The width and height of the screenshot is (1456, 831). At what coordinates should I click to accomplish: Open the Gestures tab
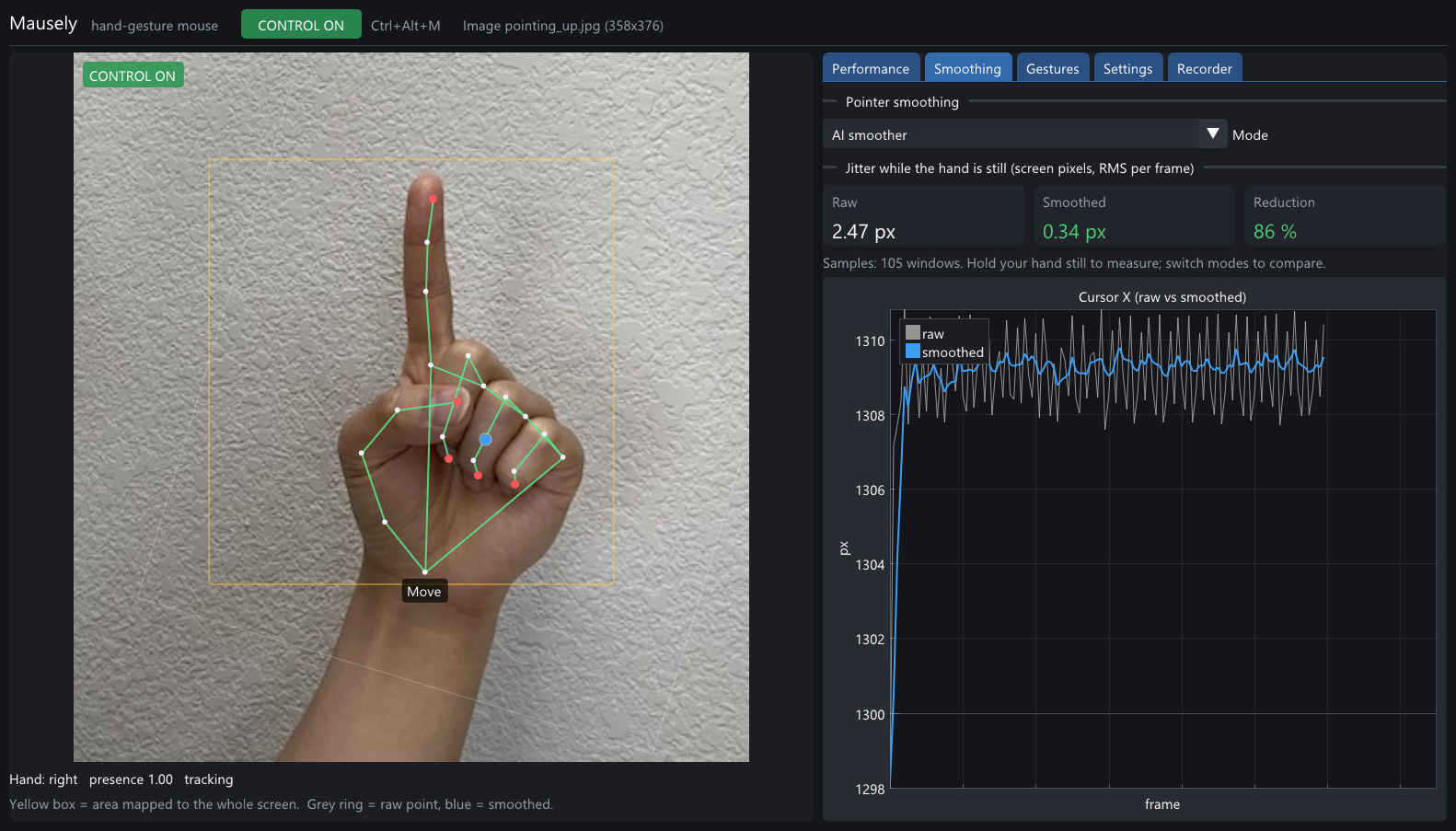tap(1053, 68)
